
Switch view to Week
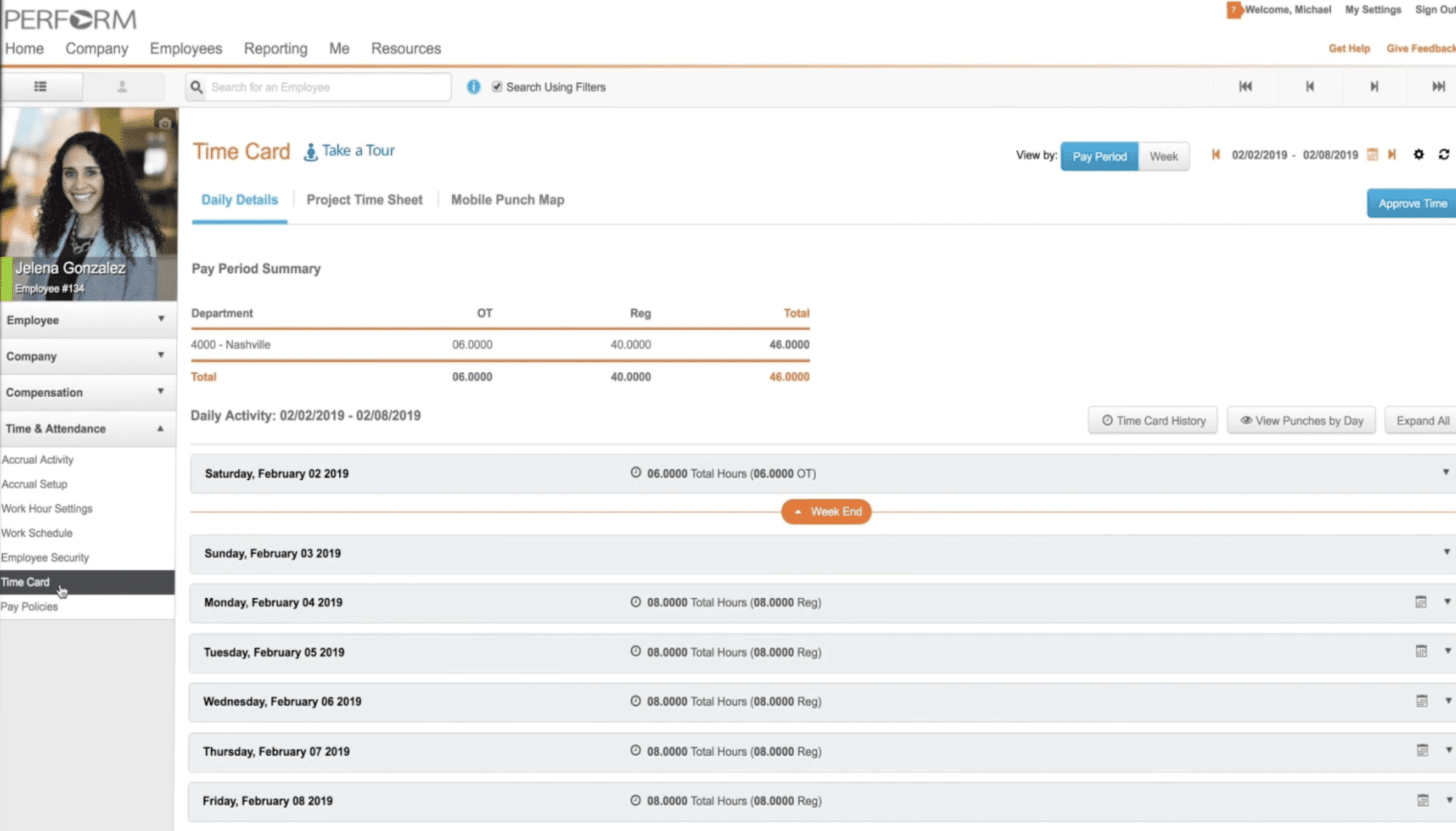[1165, 156]
